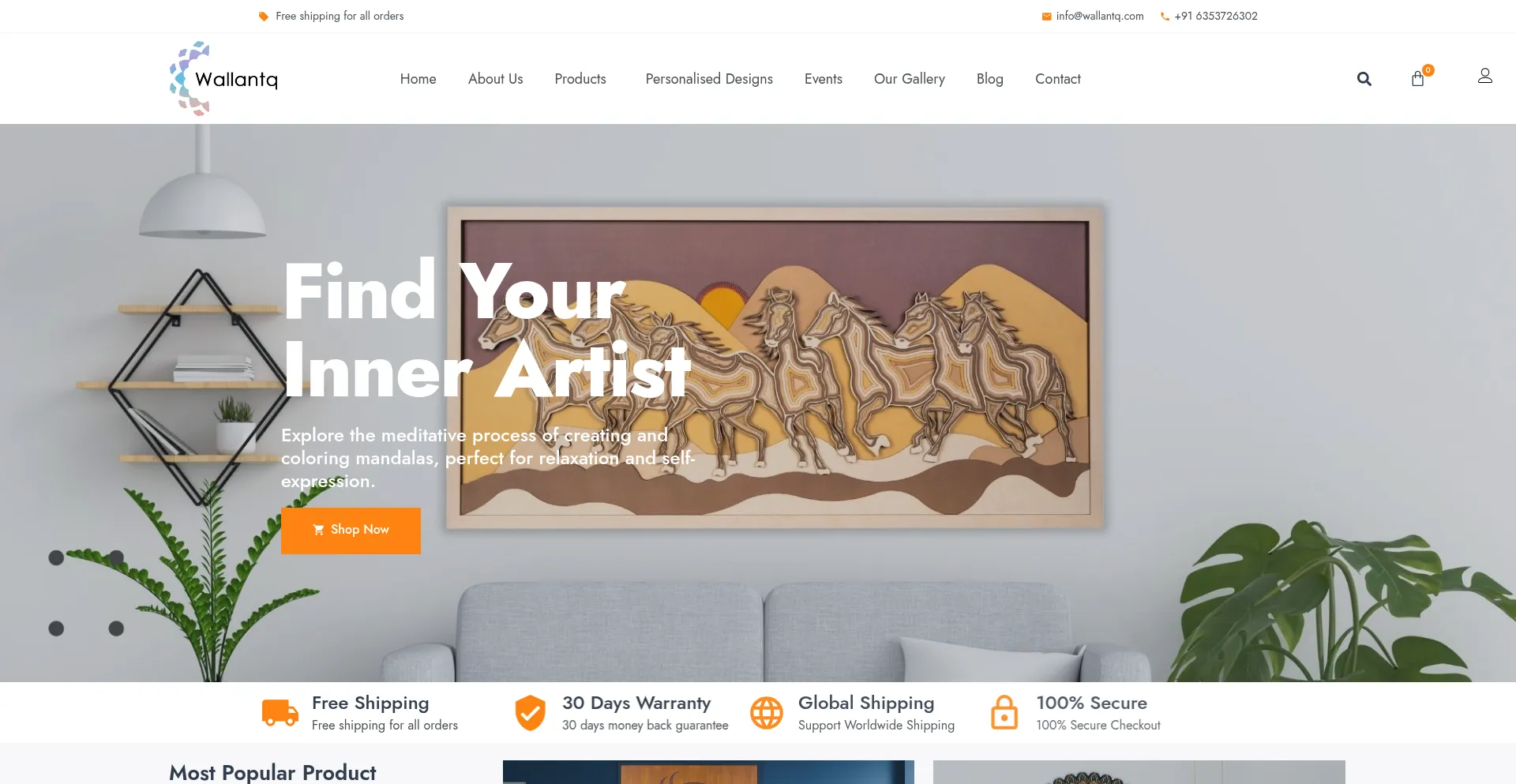Screen dimensions: 1516x784
Task: Open the Contact page
Action: click(x=1058, y=79)
